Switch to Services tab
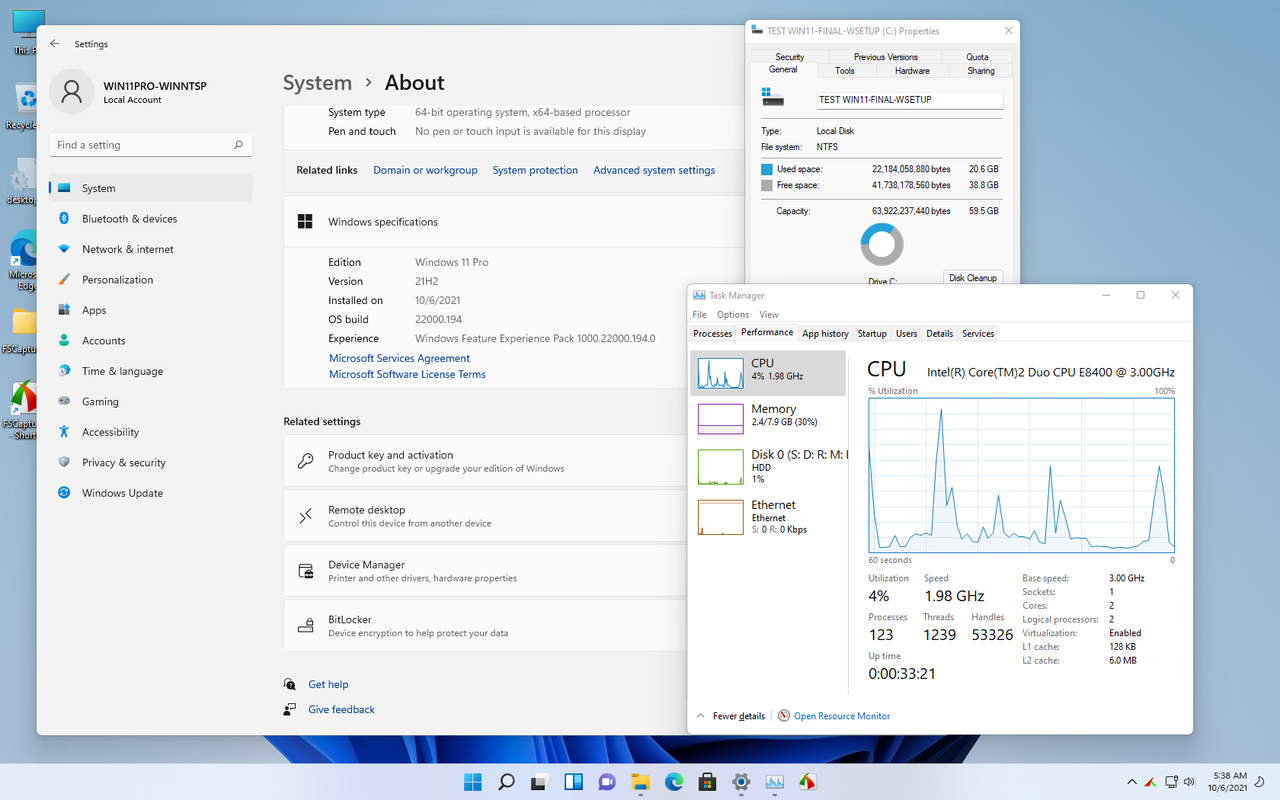The height and width of the screenshot is (800, 1280). [978, 333]
